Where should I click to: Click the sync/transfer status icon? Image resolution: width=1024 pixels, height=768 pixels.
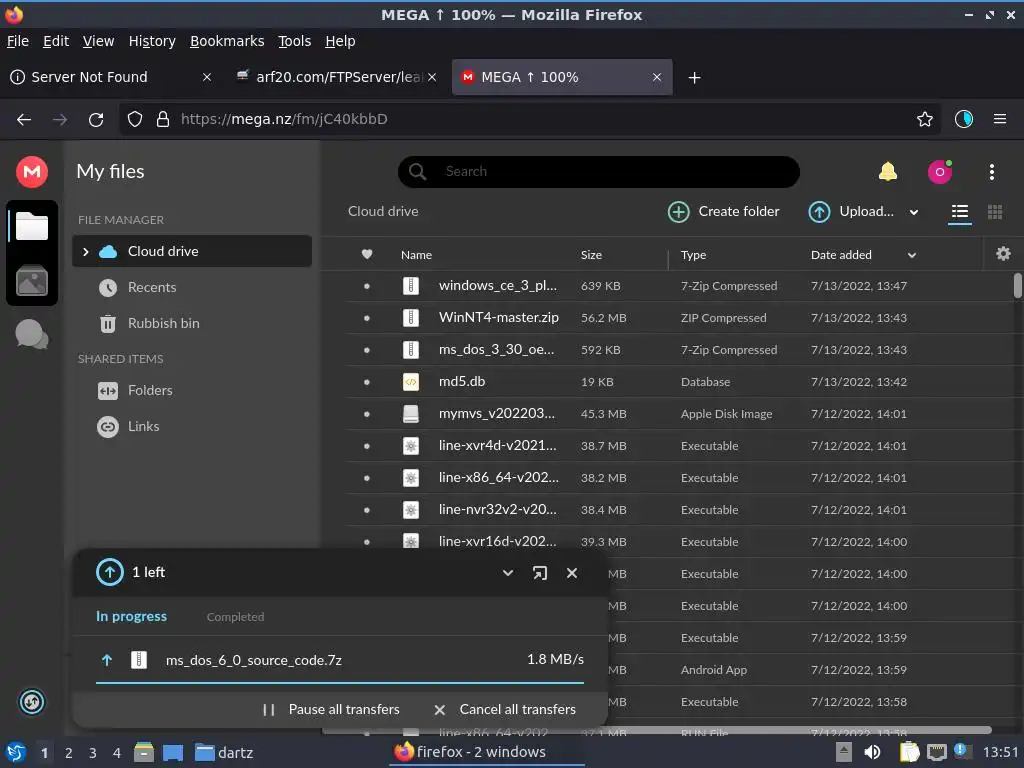(31, 702)
